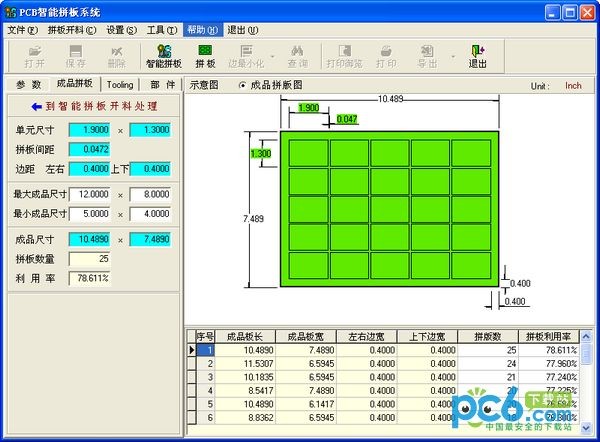Select the 成品拼版图 radio button
The image size is (600, 442).
point(242,85)
